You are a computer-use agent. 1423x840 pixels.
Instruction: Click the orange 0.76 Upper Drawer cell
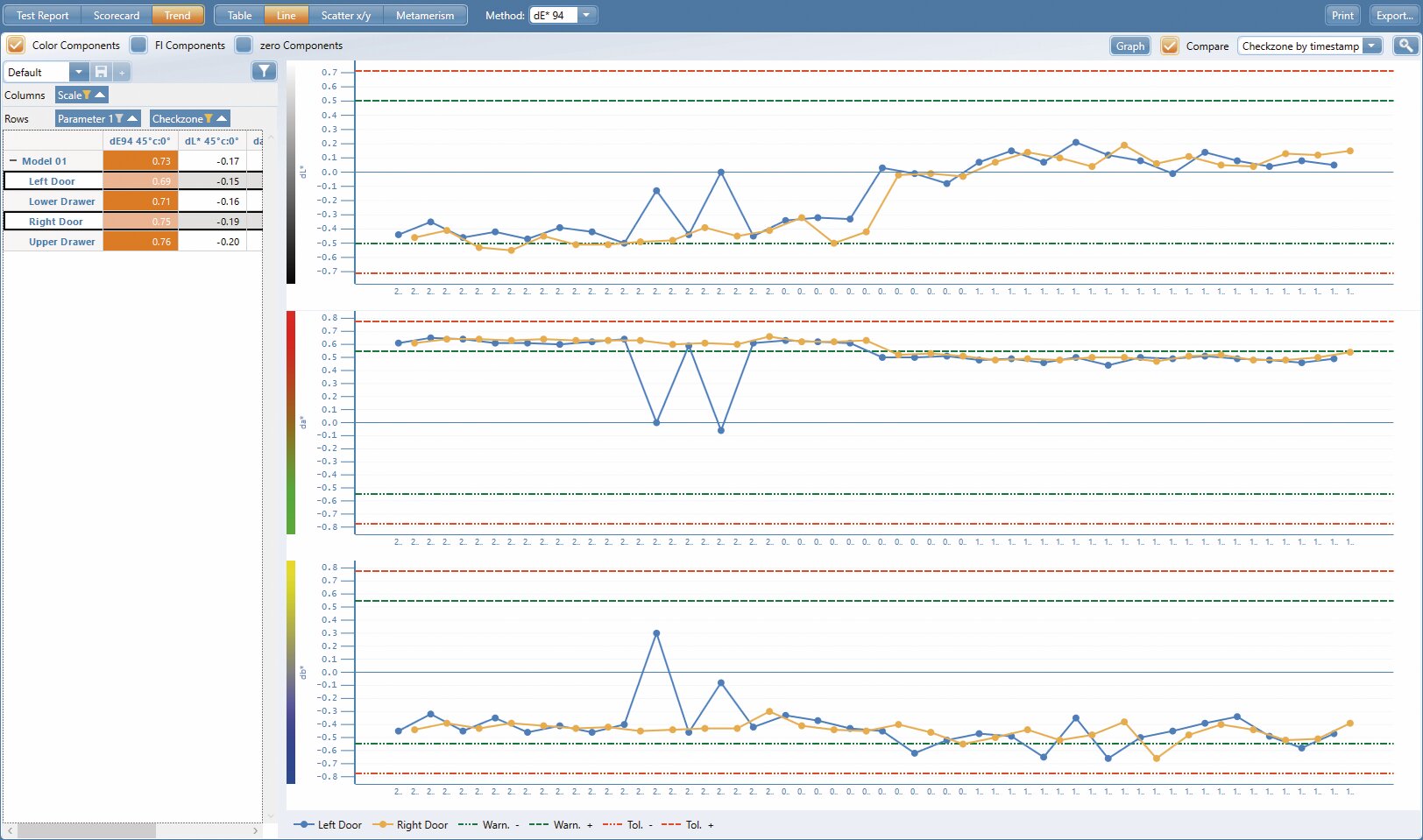click(140, 242)
